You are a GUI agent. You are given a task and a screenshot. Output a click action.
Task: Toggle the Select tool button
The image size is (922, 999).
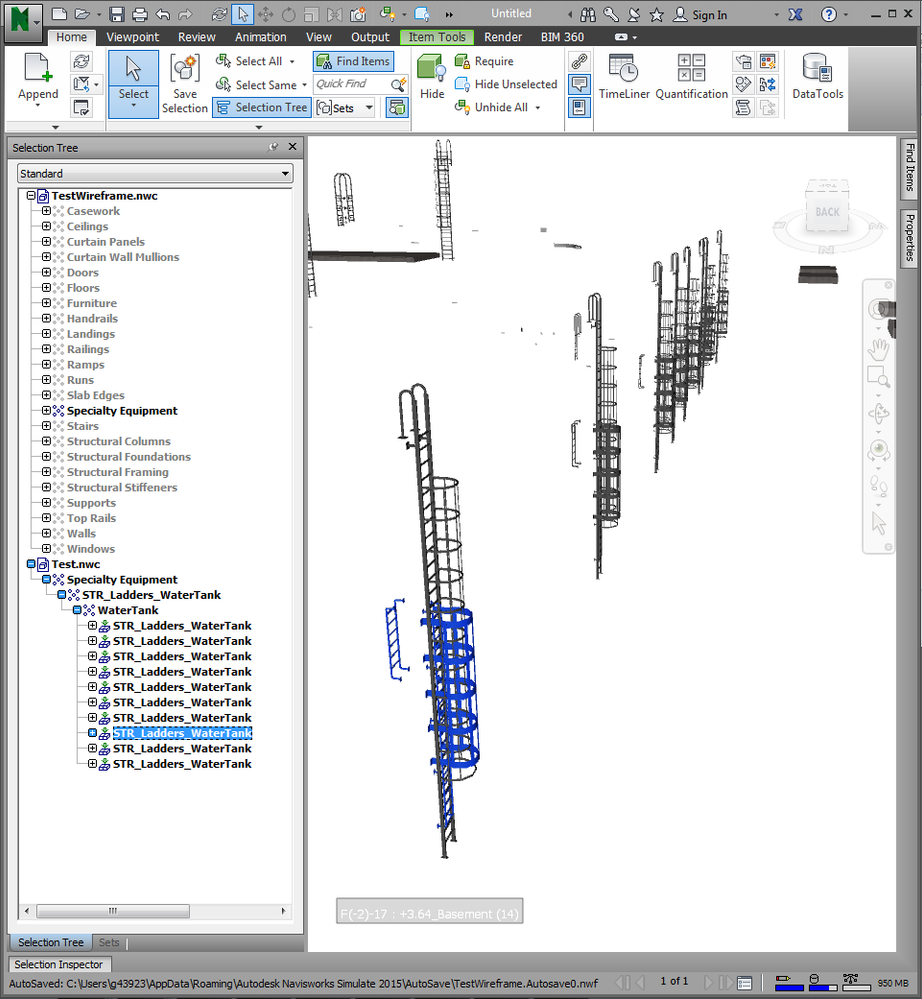coord(133,84)
